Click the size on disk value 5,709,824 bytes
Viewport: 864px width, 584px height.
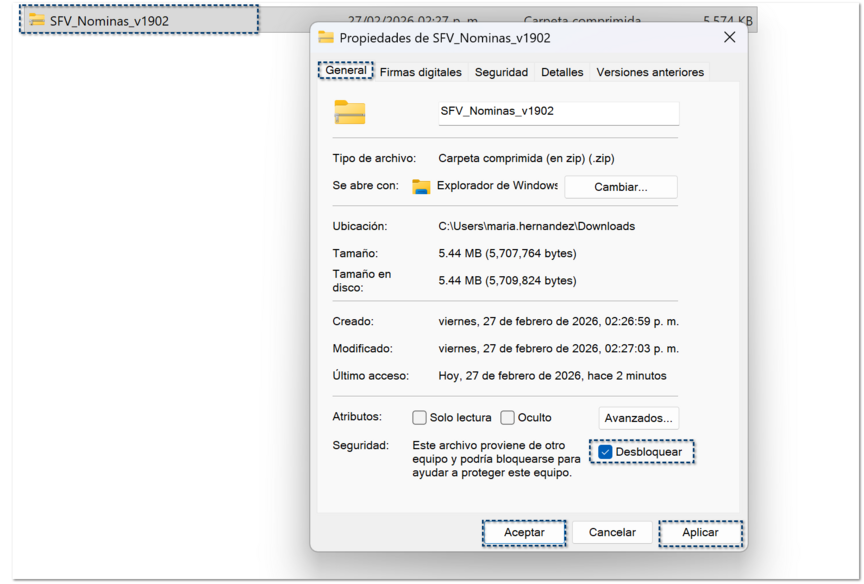coord(507,280)
